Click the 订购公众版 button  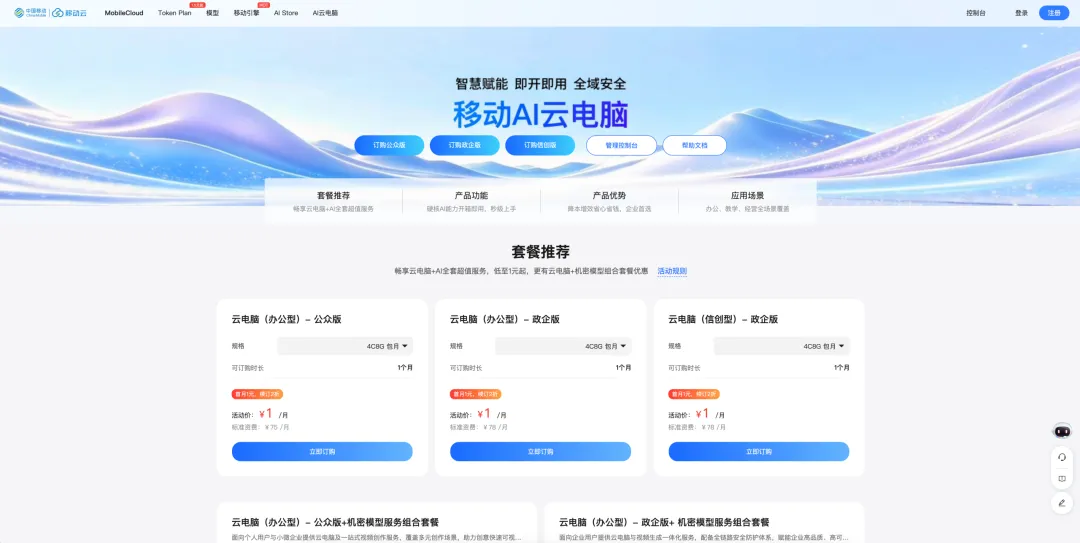click(x=389, y=145)
